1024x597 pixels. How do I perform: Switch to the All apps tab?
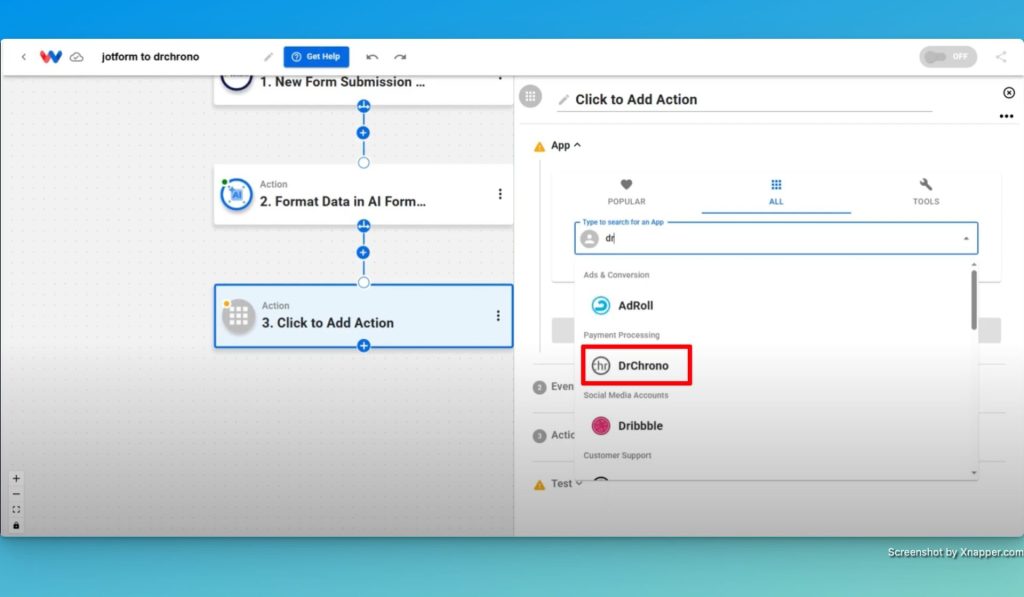[x=776, y=192]
